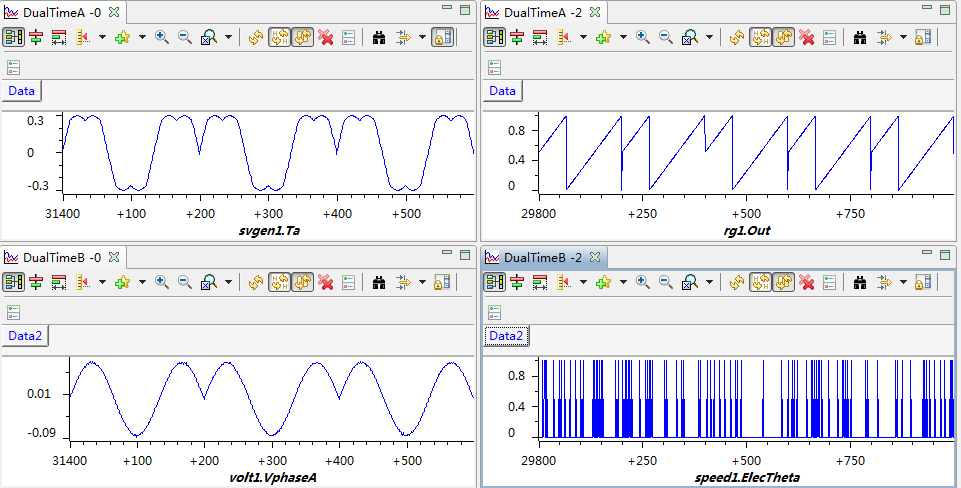This screenshot has height=488, width=961.
Task: Click the red X icon in DualTimeB -2
Action: pos(806,282)
